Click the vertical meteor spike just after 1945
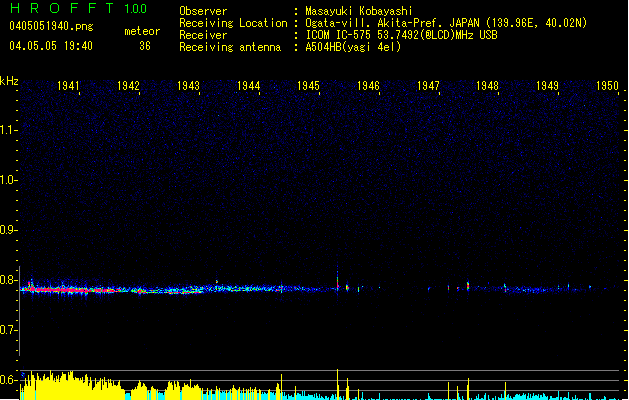Screen dimensions: 629x400 pos(337,281)
